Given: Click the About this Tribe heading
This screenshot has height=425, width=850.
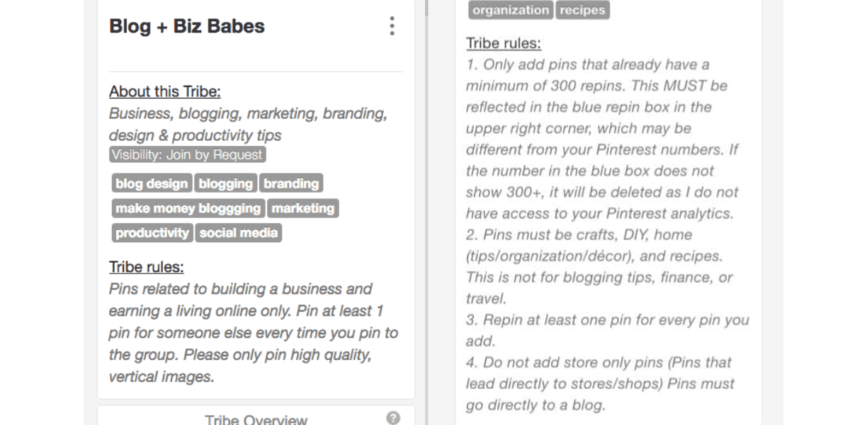Looking at the screenshot, I should 165,92.
